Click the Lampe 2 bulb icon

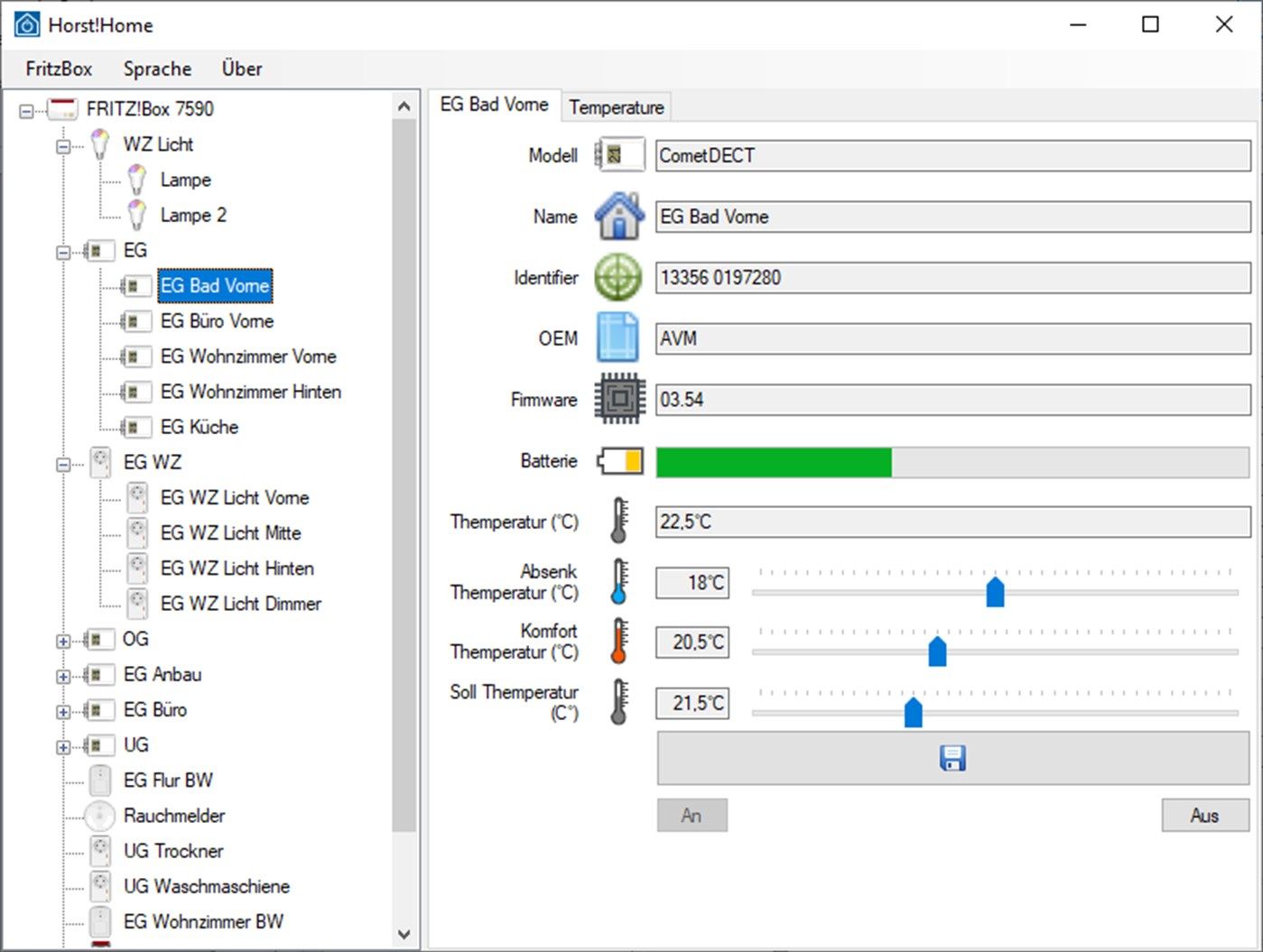(137, 215)
